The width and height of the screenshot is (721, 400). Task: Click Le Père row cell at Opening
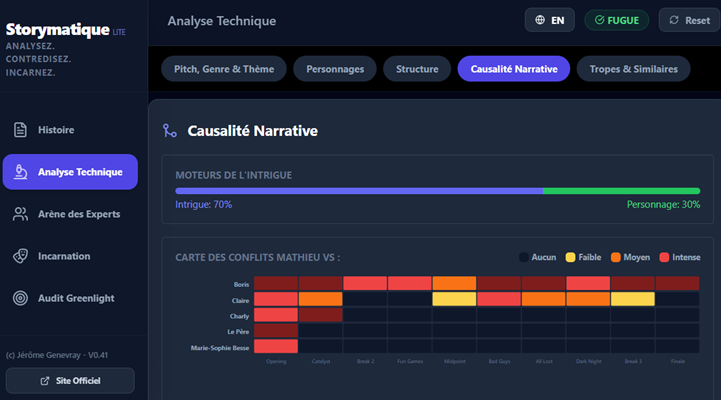[x=276, y=331]
